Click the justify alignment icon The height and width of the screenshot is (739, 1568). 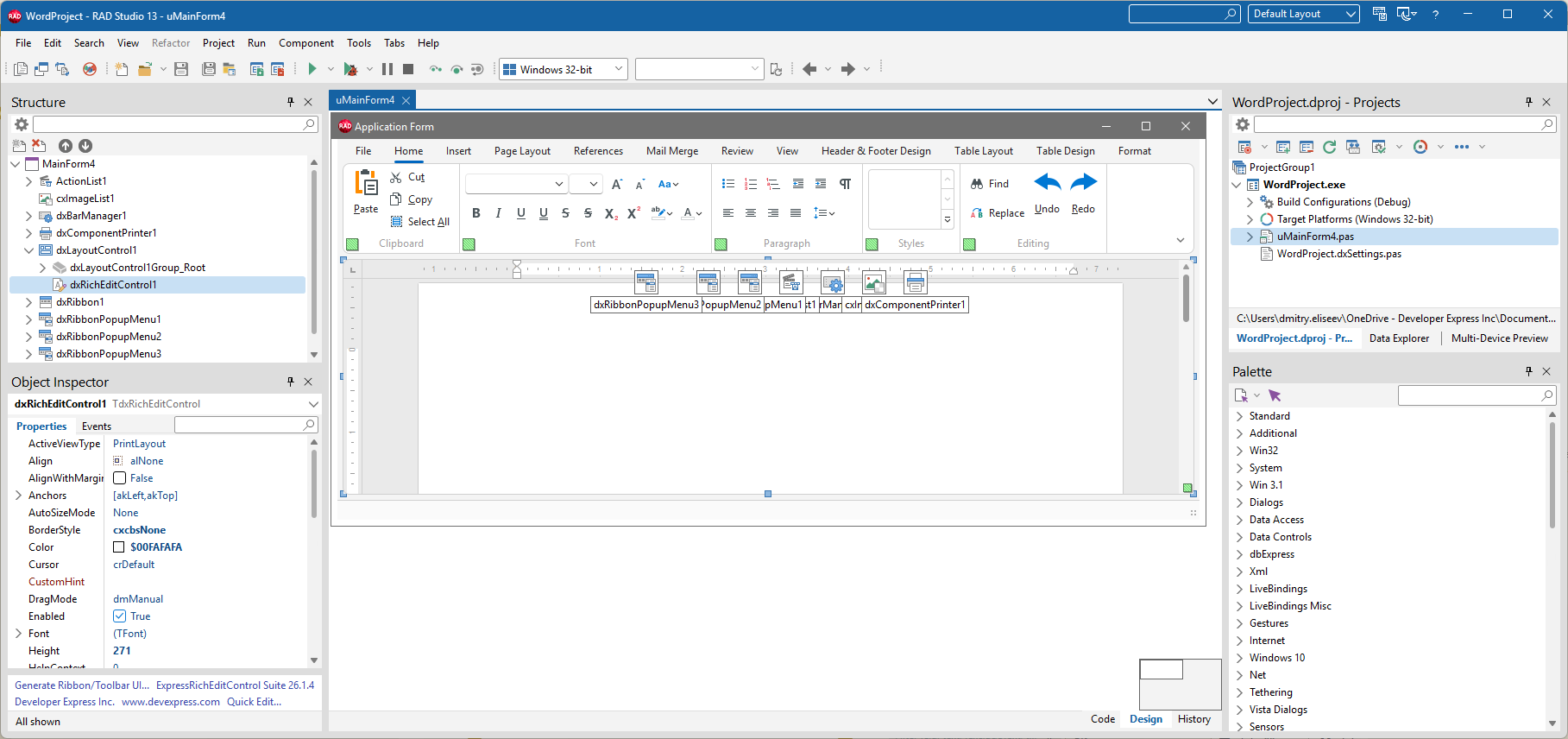pyautogui.click(x=796, y=213)
